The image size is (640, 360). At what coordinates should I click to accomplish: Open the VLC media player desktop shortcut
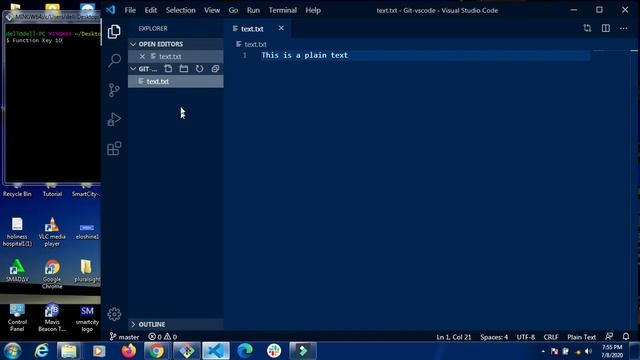[x=52, y=232]
